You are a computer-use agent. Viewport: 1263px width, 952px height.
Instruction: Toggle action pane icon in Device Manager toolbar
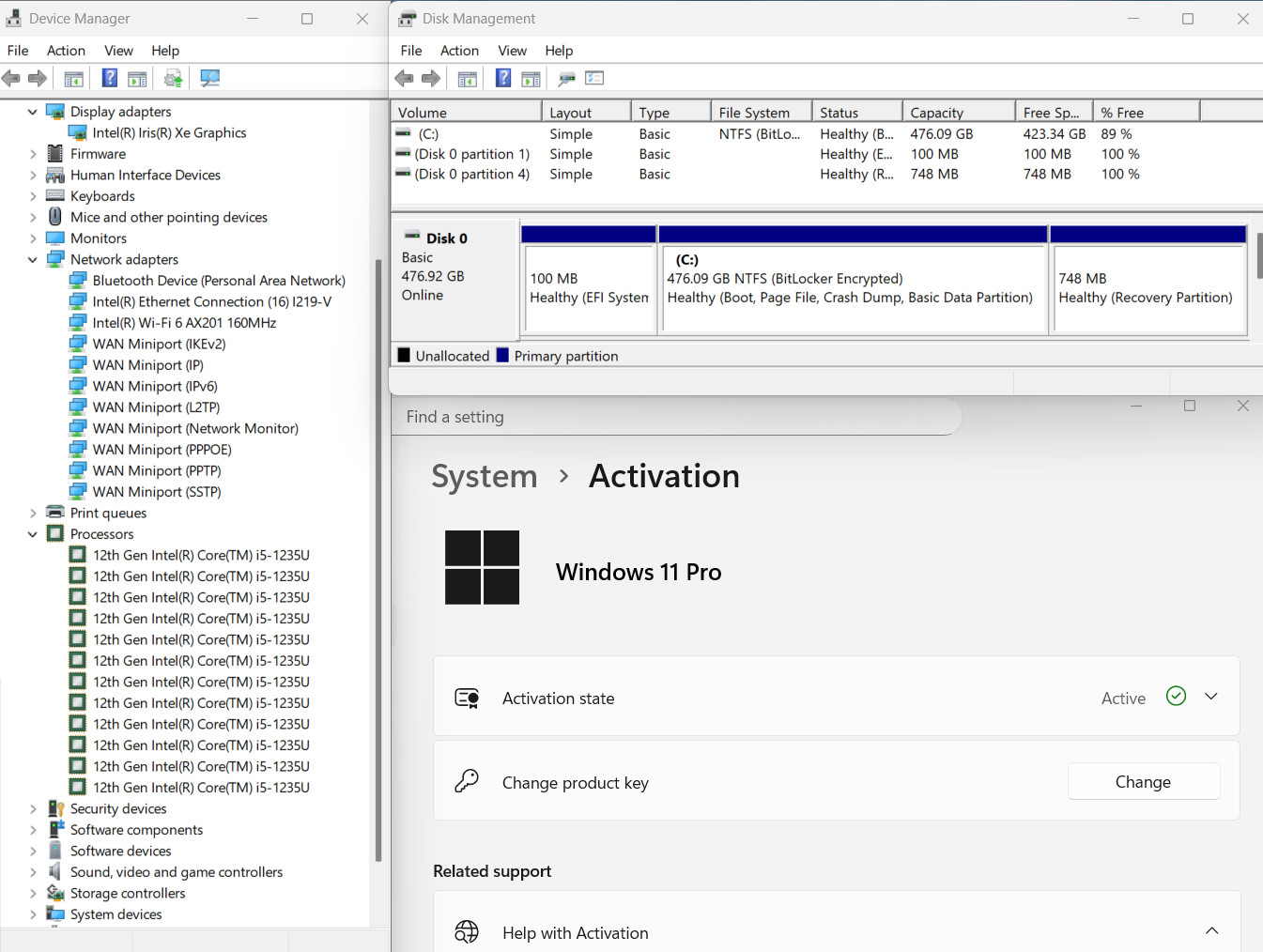137,79
